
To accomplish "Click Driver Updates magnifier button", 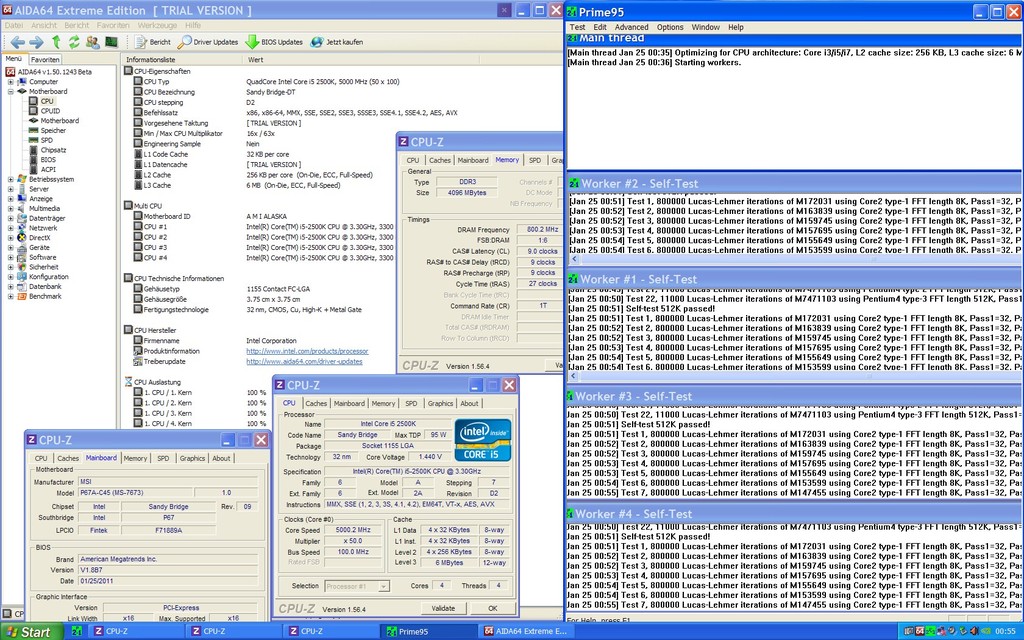I will (208, 42).
